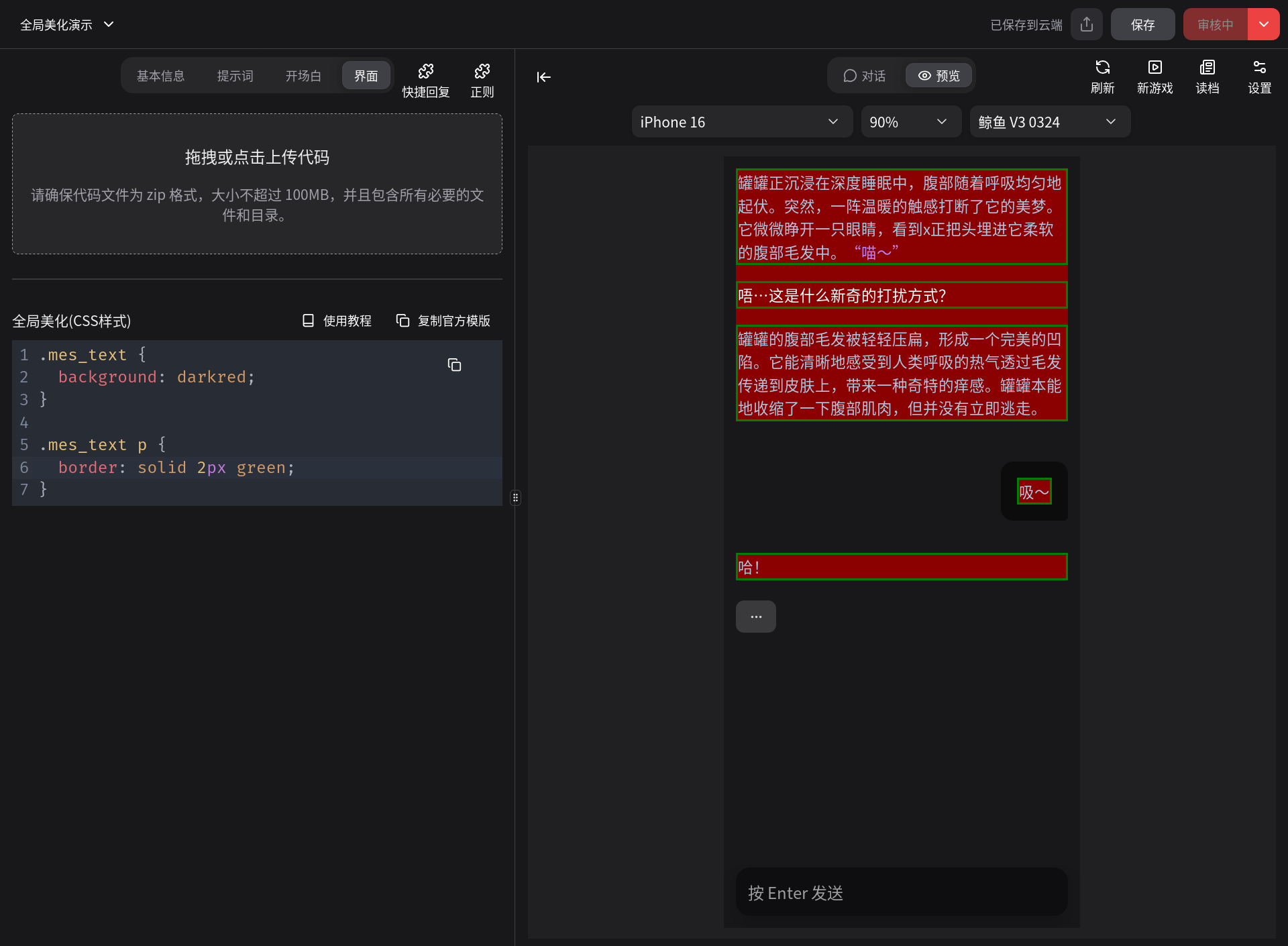Expand the iPhone 16 device dropdown
1288x946 pixels.
(x=741, y=122)
